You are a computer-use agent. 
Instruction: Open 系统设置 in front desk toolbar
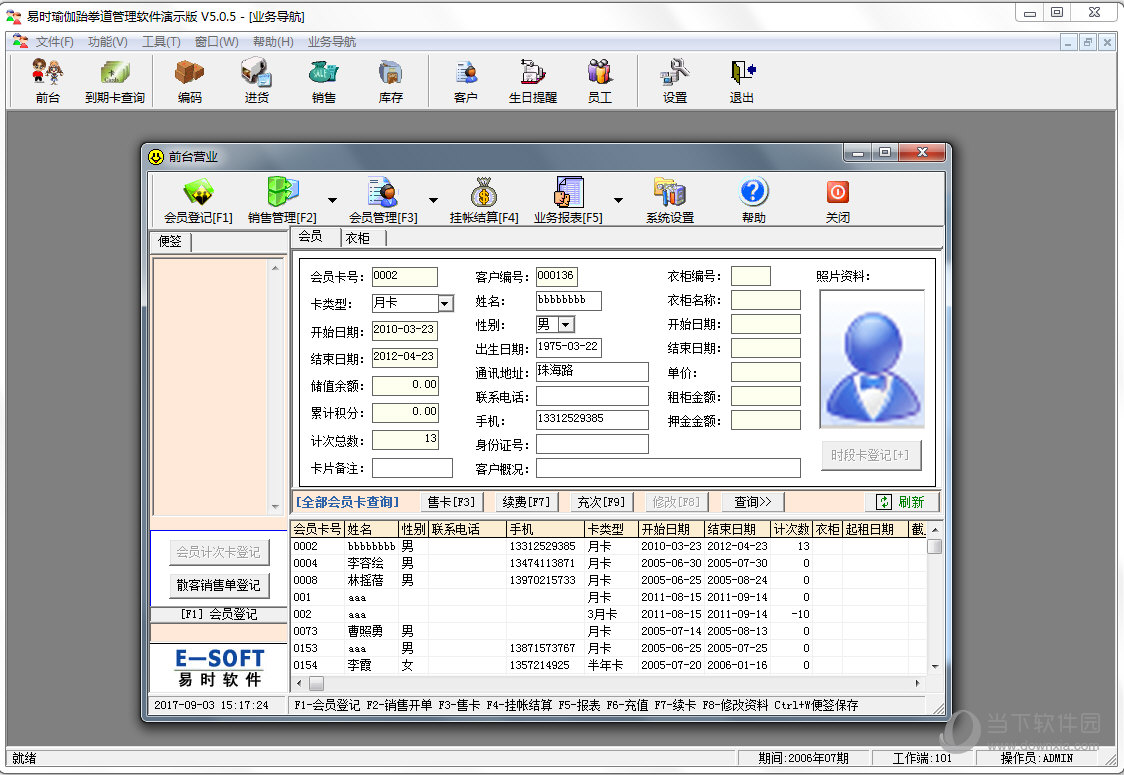click(x=670, y=201)
